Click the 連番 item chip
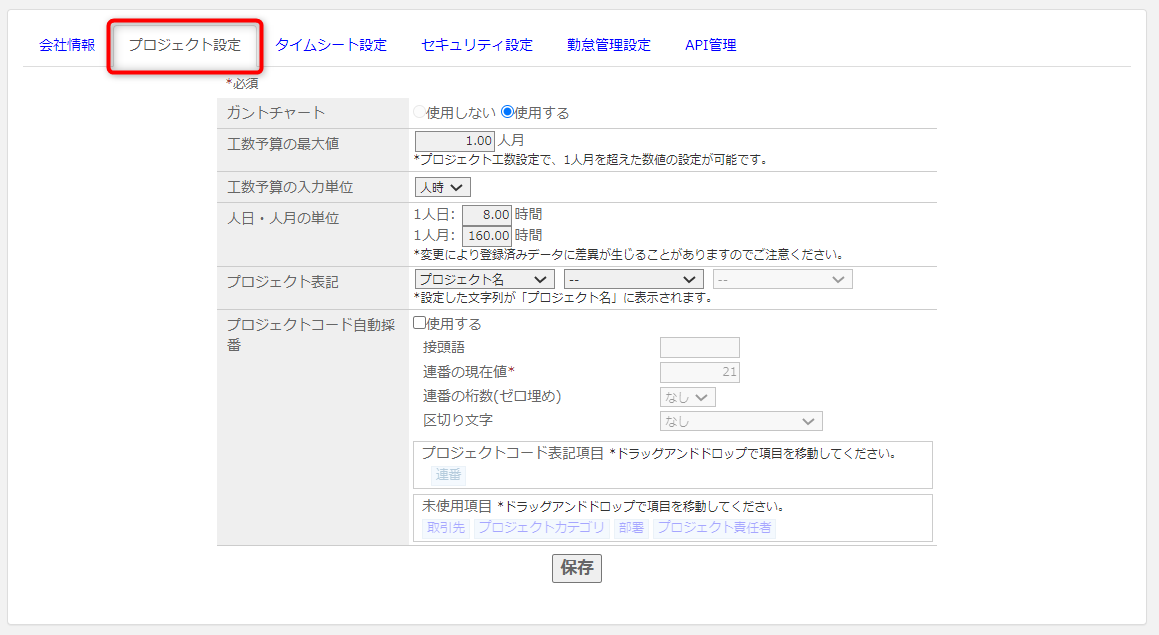 (448, 475)
